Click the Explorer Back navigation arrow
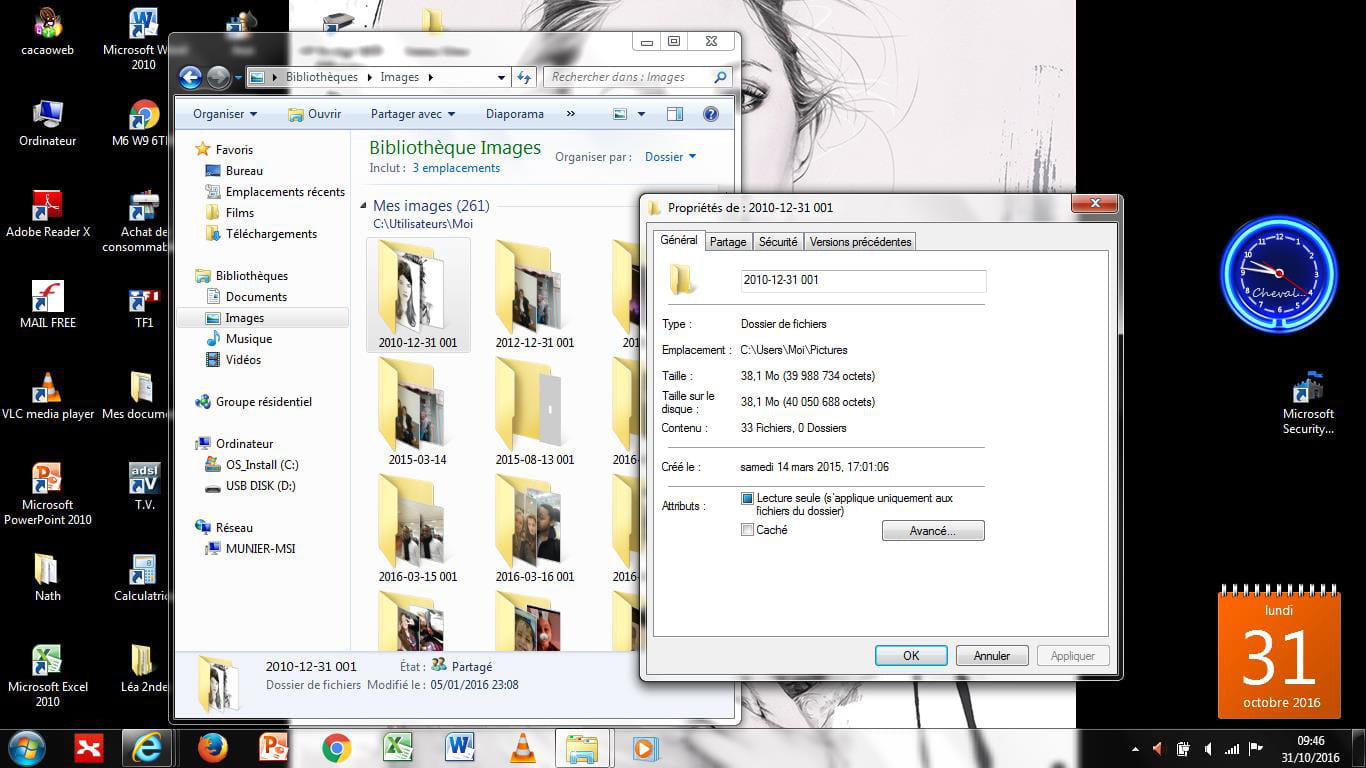 [x=190, y=77]
